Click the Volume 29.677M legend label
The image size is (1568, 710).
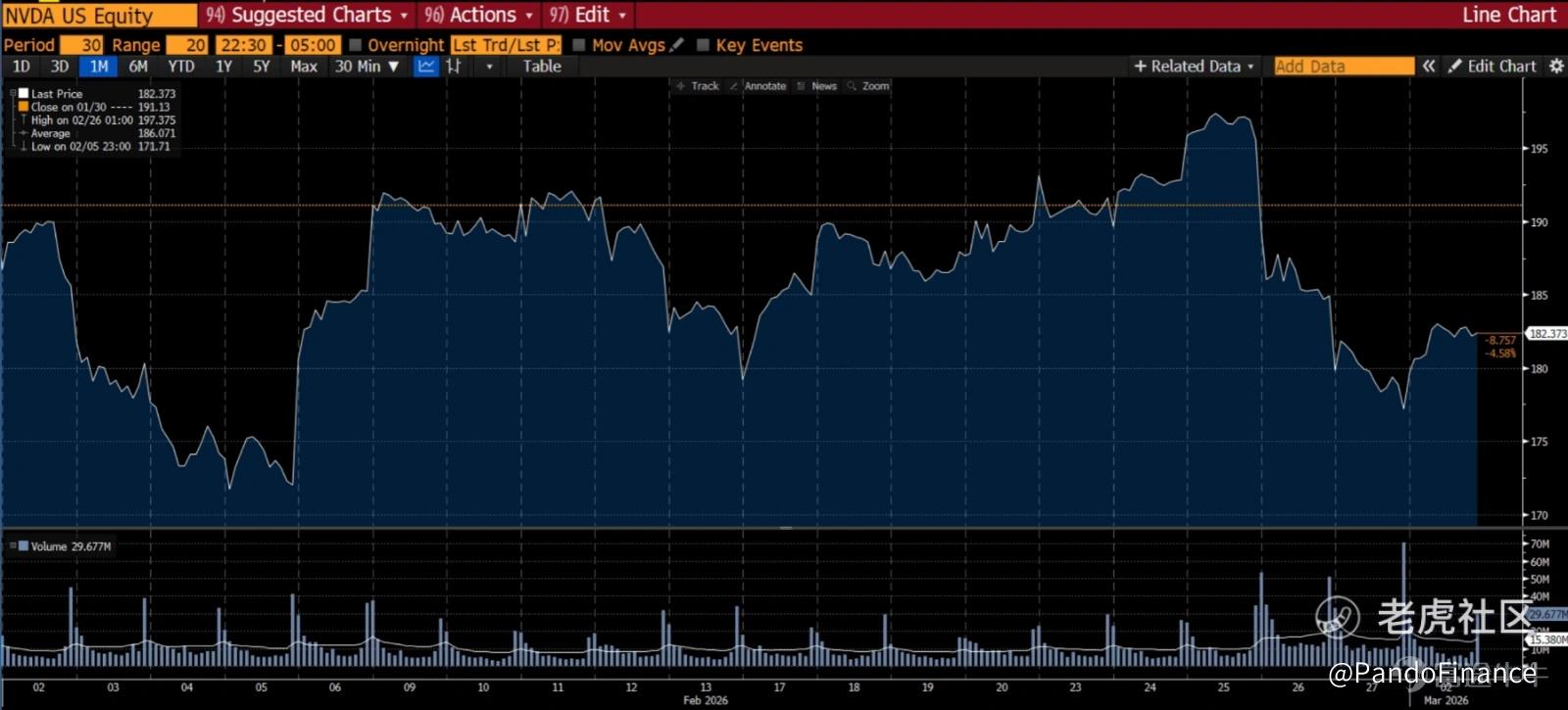pyautogui.click(x=71, y=546)
